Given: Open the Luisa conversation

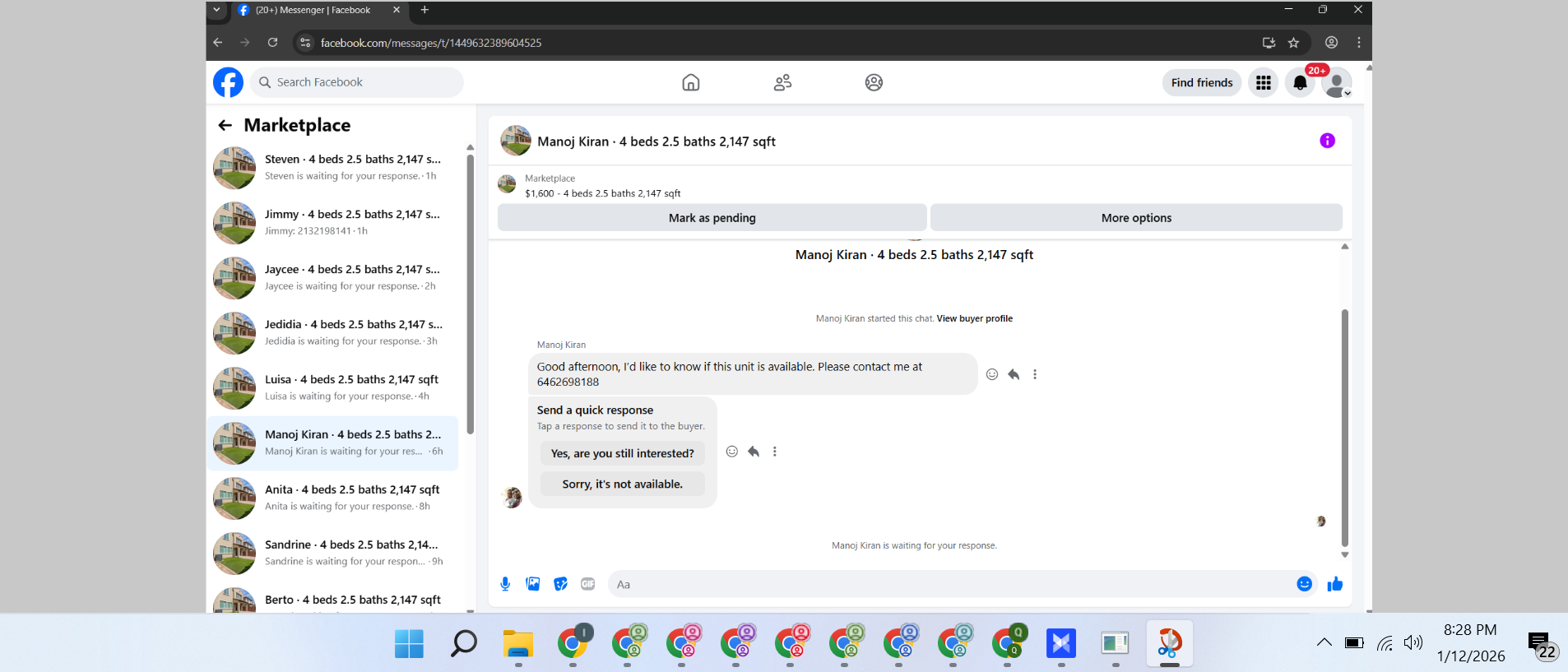Looking at the screenshot, I should tap(332, 388).
